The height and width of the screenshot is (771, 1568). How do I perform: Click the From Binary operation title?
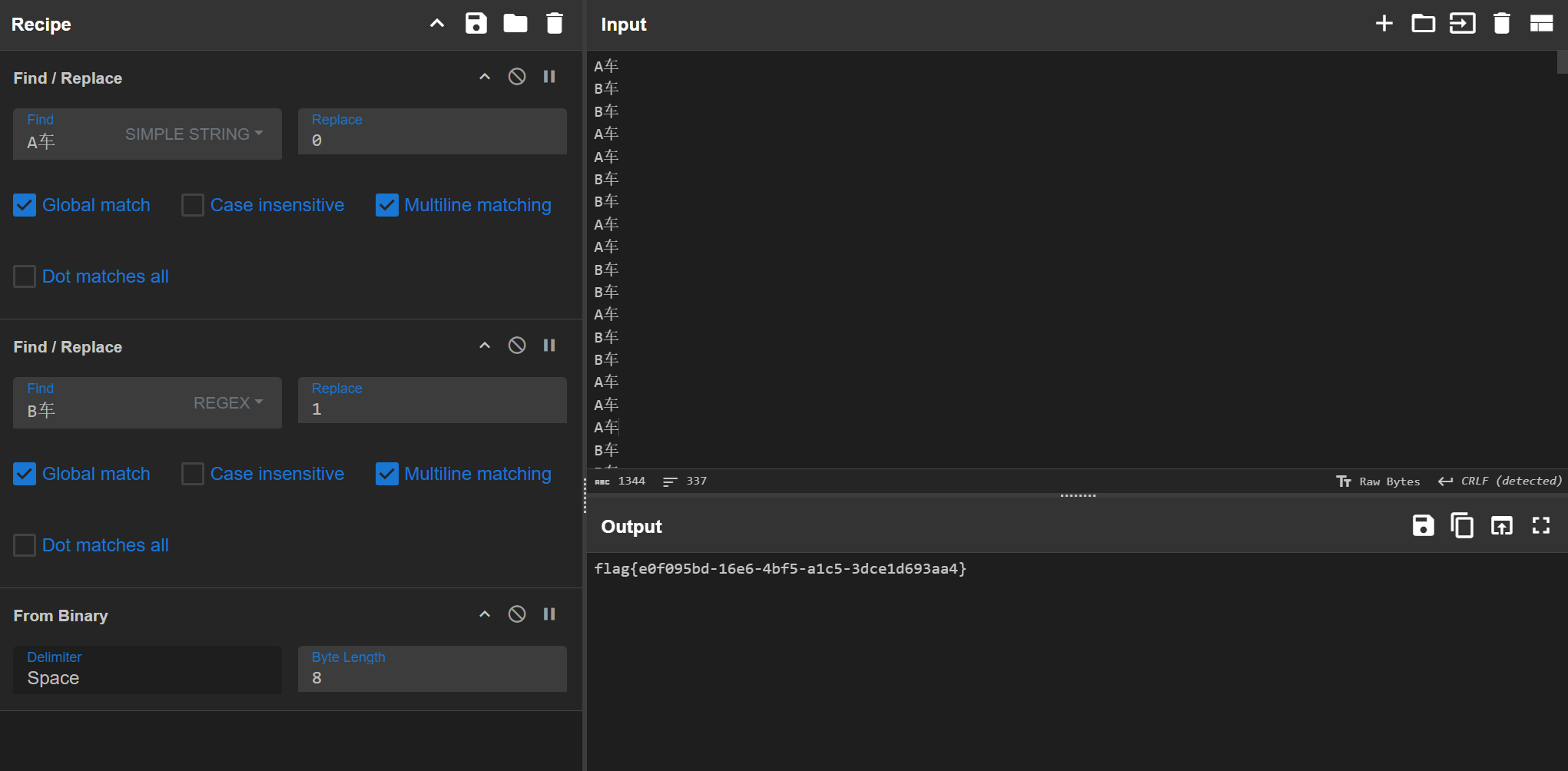click(61, 616)
